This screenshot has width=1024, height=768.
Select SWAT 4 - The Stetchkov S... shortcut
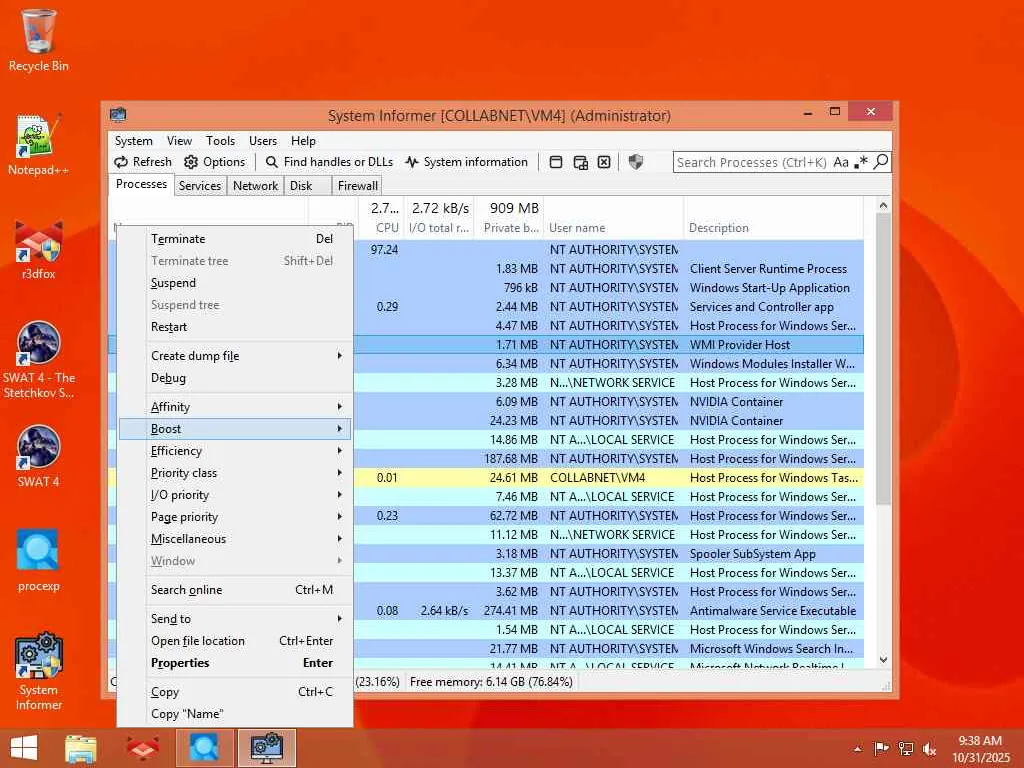tap(39, 360)
